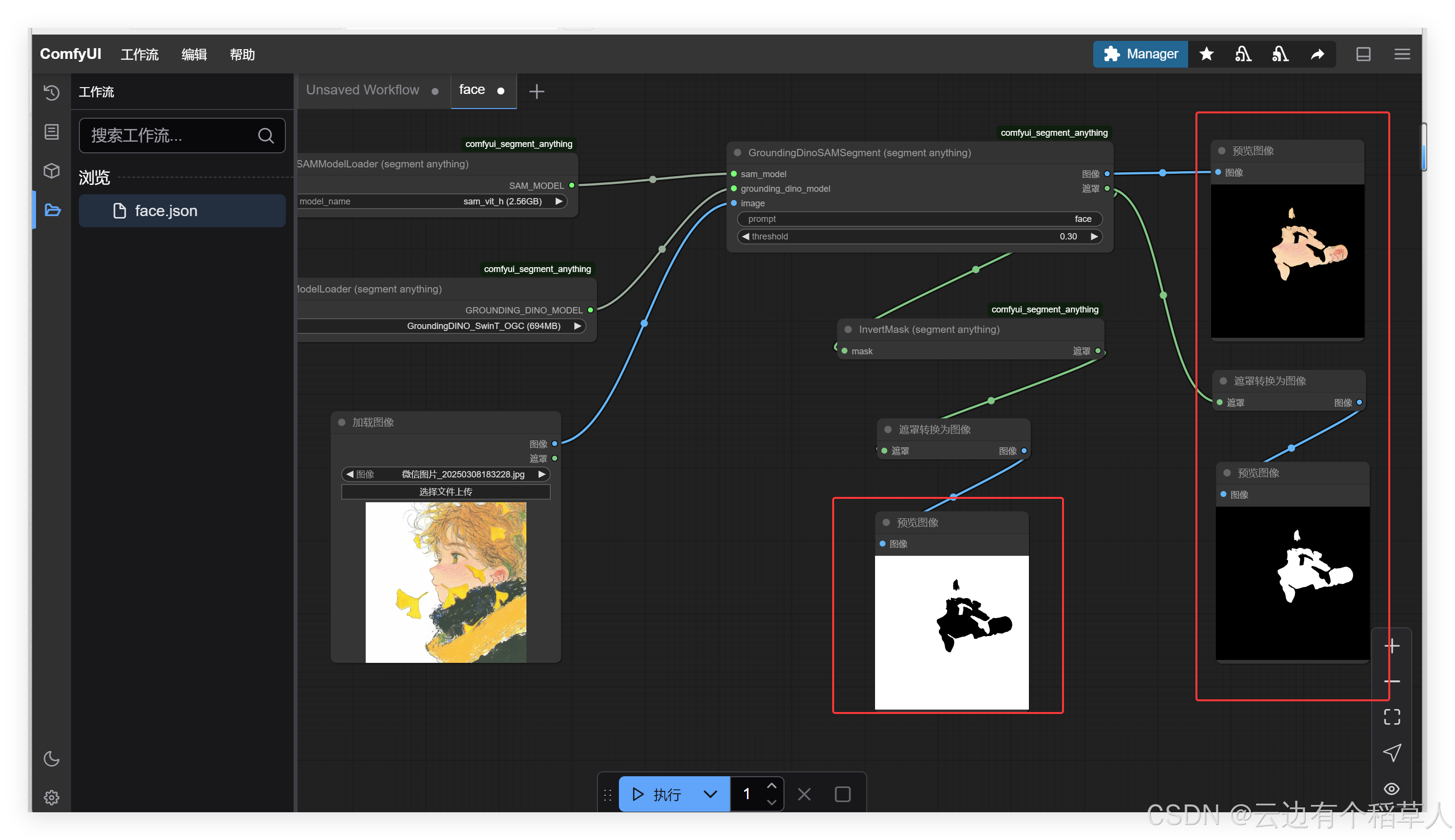Open the workflow history queue icon
The height and width of the screenshot is (840, 1455).
click(51, 92)
